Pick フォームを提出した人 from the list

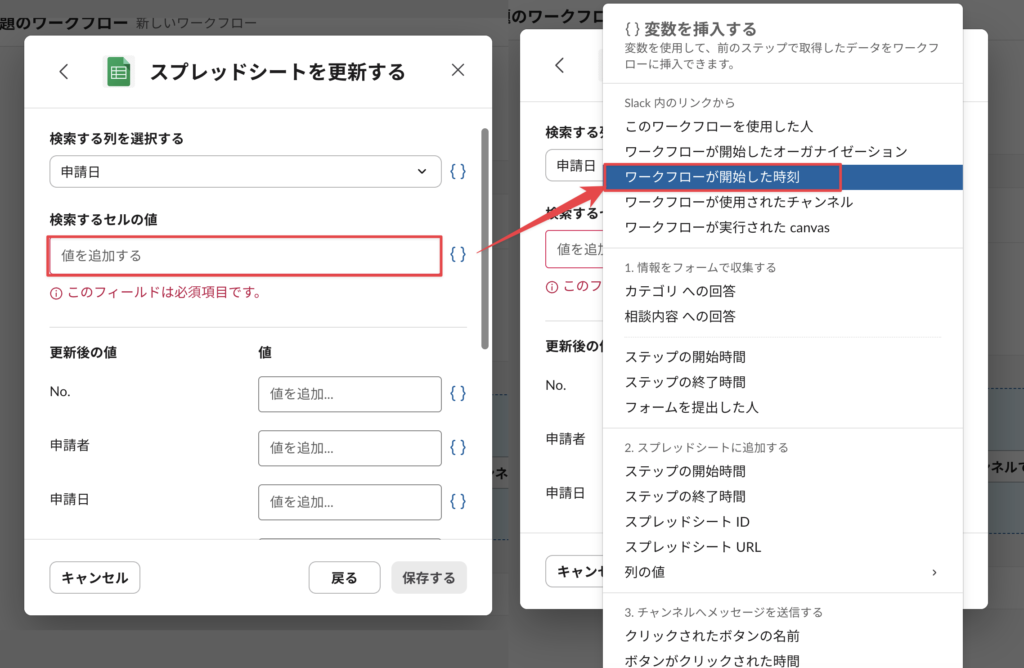tap(691, 407)
